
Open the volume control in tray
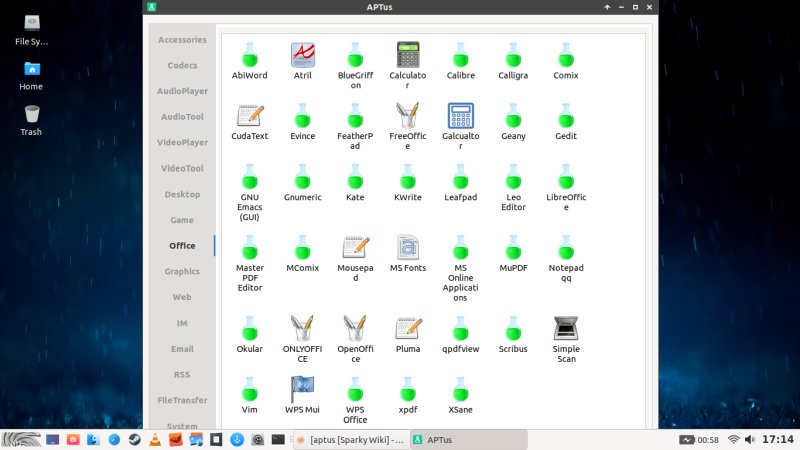coord(750,439)
